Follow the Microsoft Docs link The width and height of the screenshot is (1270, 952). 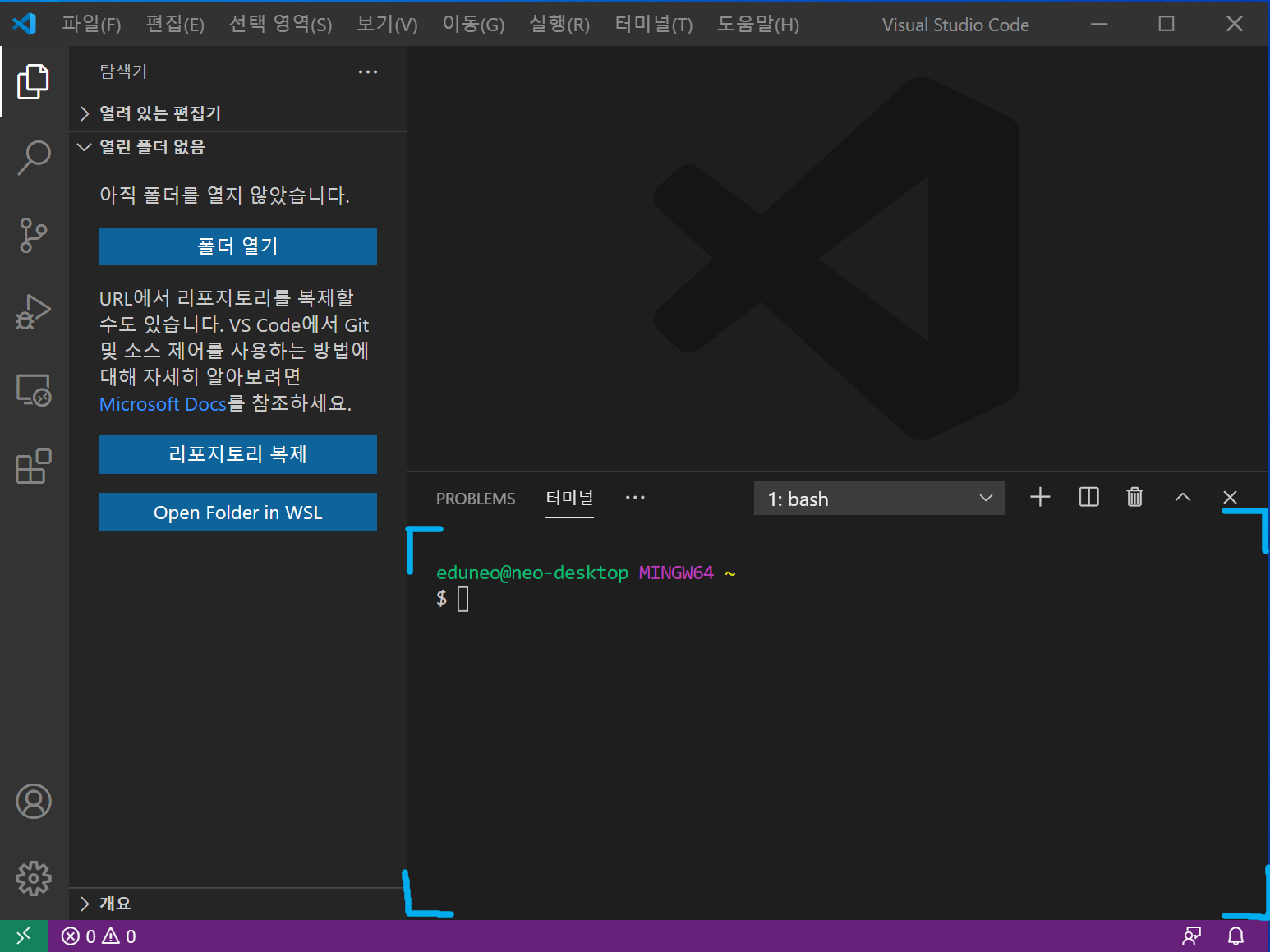click(163, 404)
